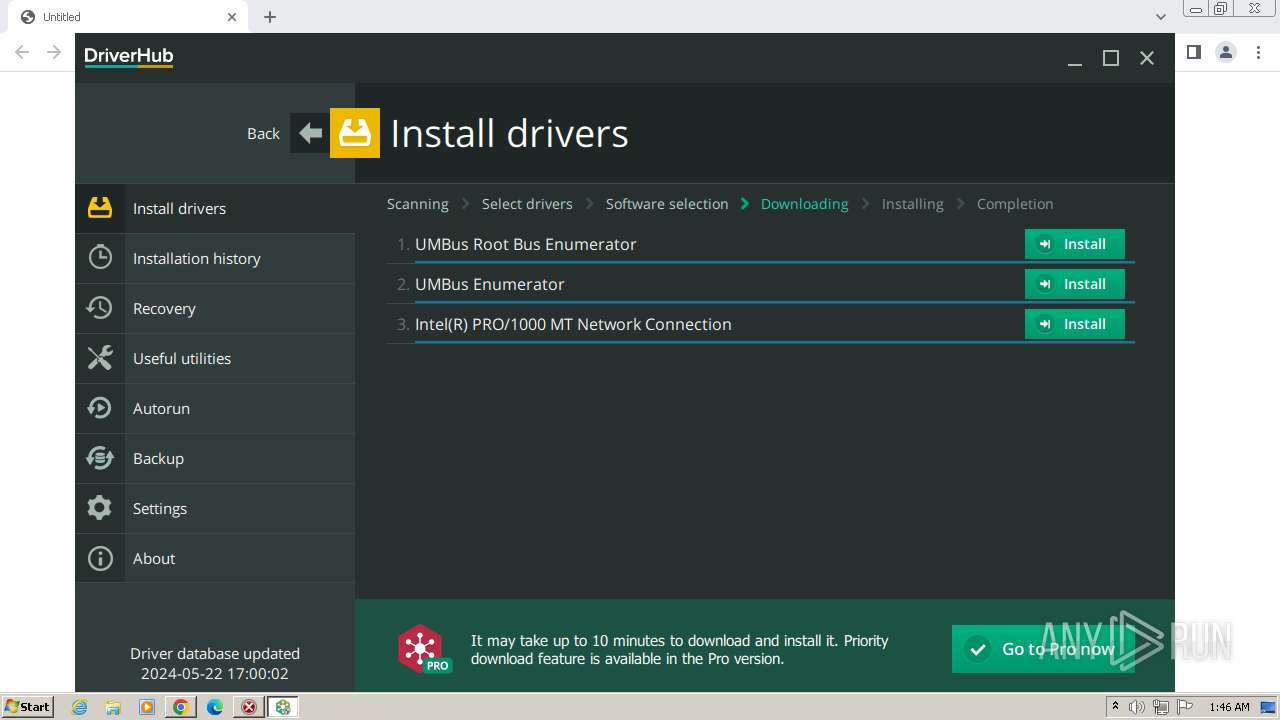Click the Back label
1280x720 pixels.
pos(263,133)
